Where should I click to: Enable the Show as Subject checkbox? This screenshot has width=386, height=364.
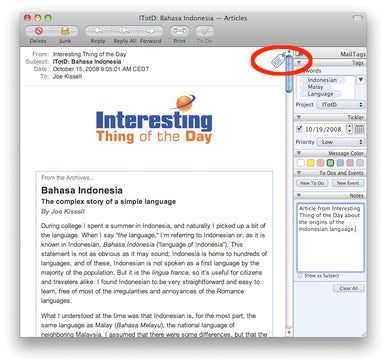(x=300, y=276)
